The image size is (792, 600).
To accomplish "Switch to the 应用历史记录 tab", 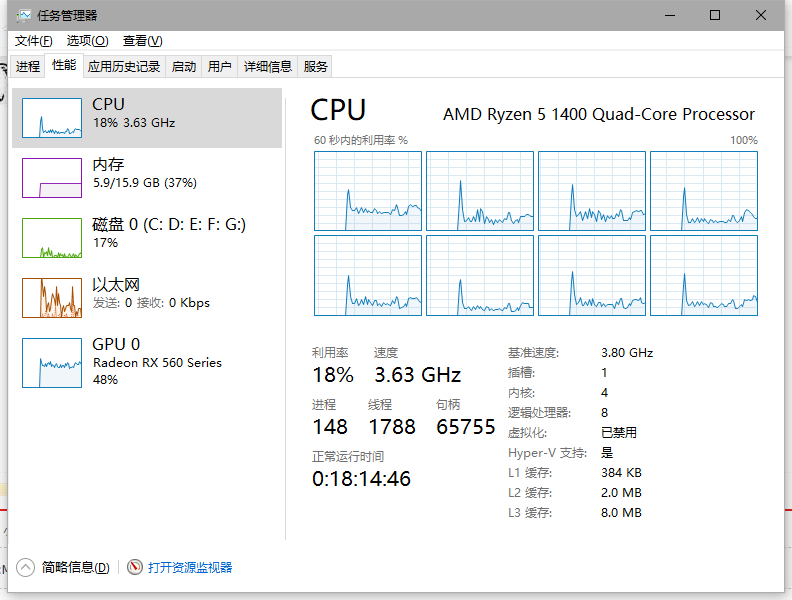I will pyautogui.click(x=124, y=67).
